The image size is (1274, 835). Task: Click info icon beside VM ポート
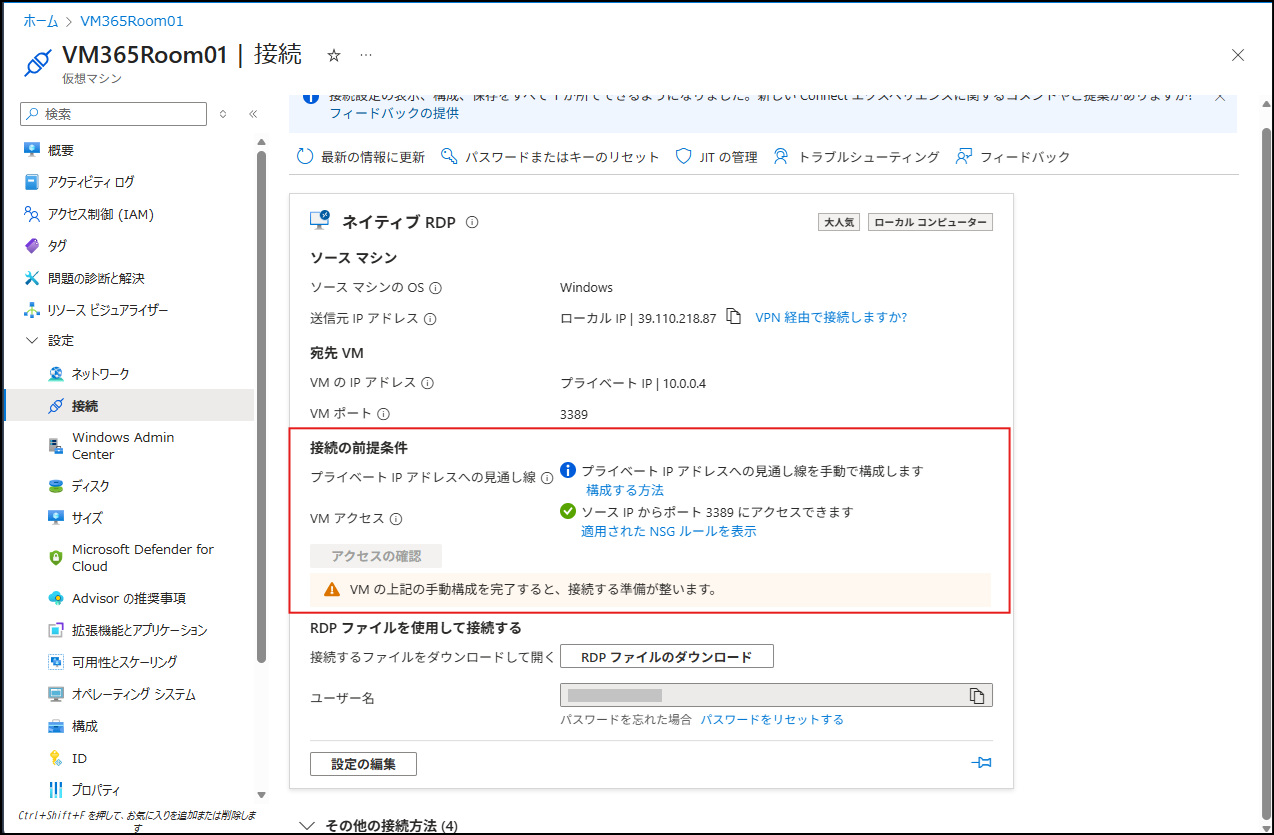point(383,414)
